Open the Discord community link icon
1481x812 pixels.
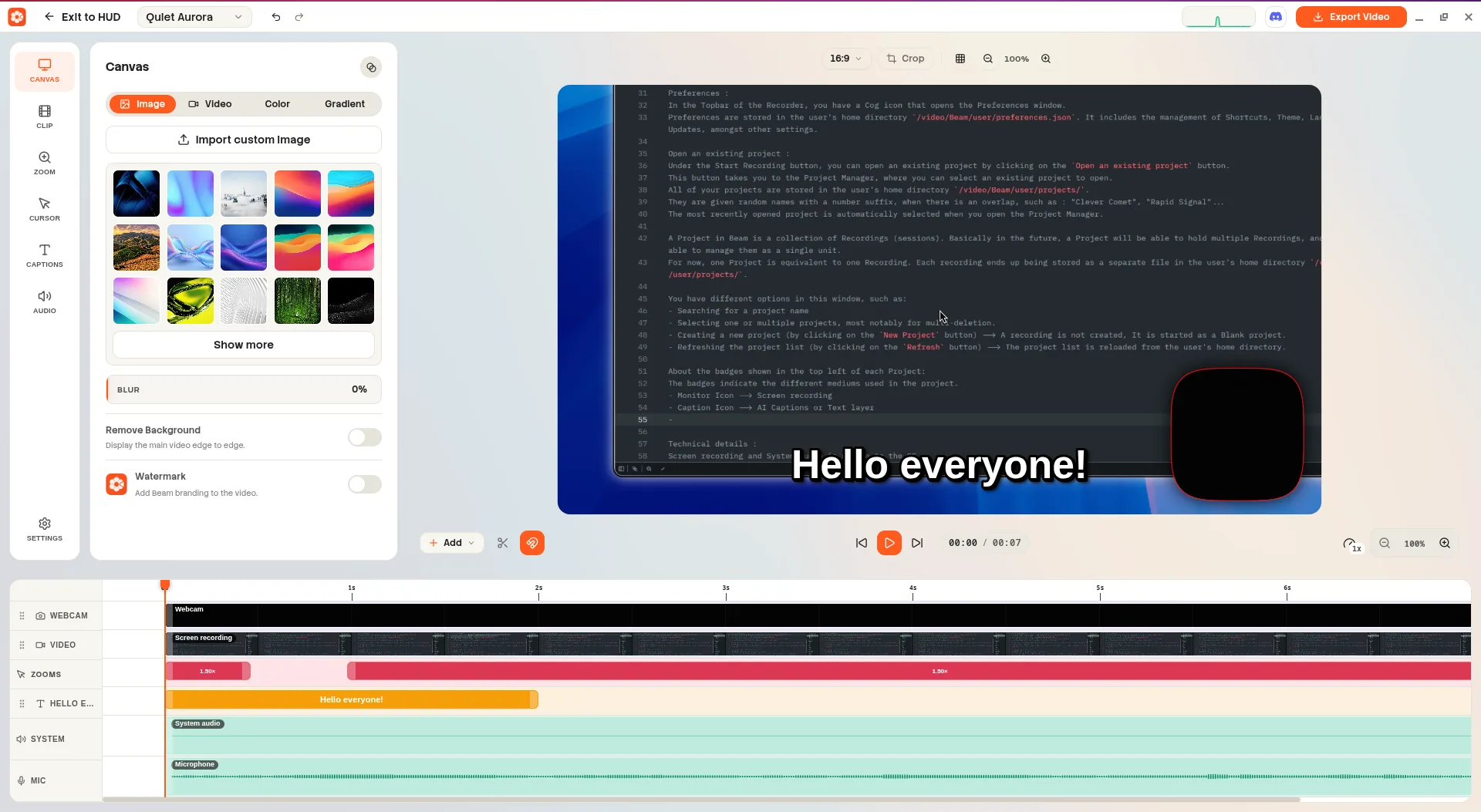tap(1276, 17)
